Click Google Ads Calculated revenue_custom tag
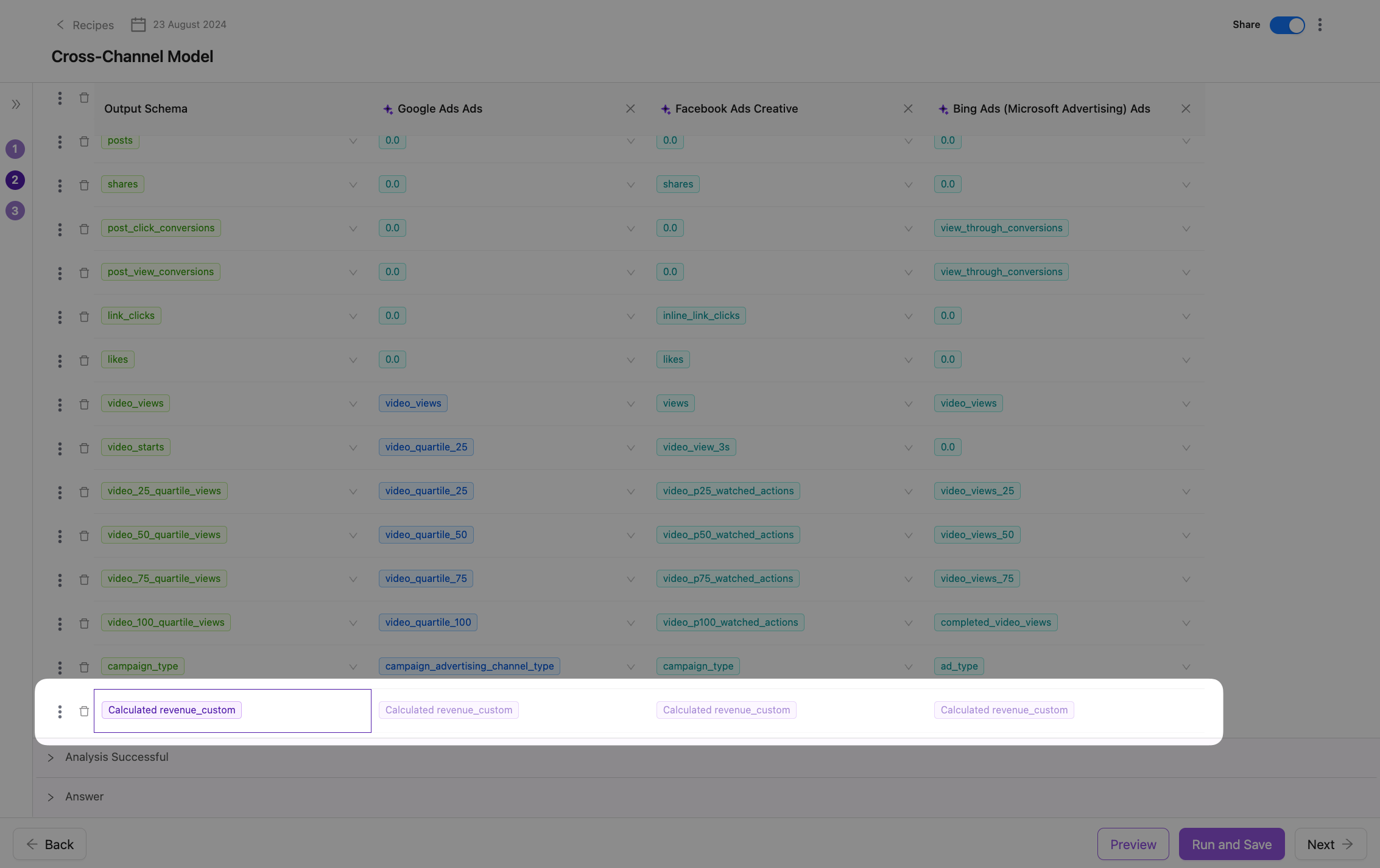The image size is (1380, 868). (x=449, y=710)
